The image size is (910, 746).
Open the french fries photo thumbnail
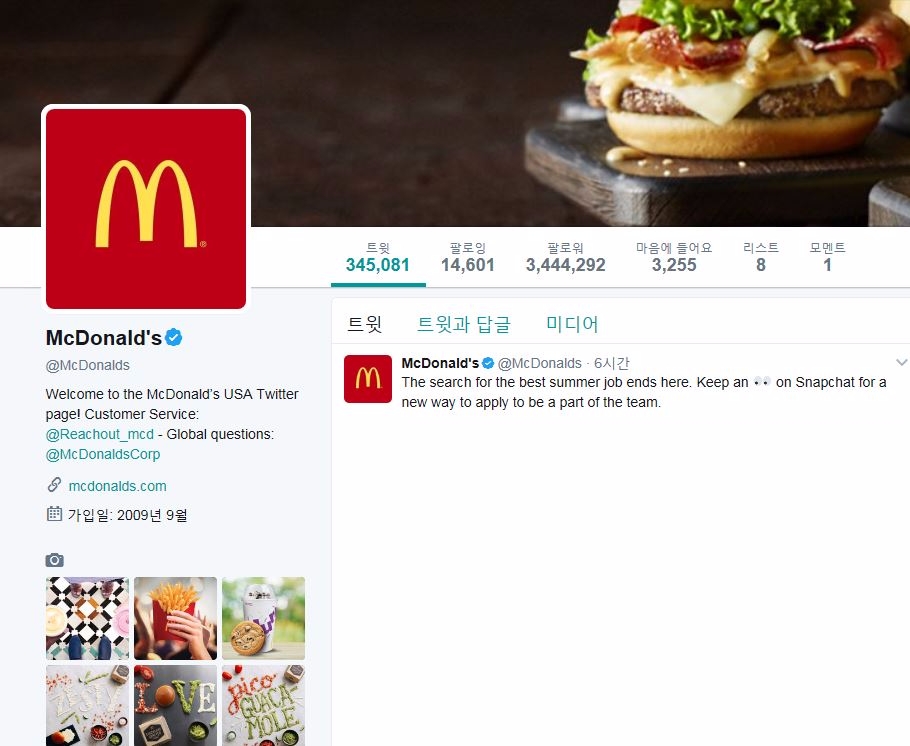point(175,618)
